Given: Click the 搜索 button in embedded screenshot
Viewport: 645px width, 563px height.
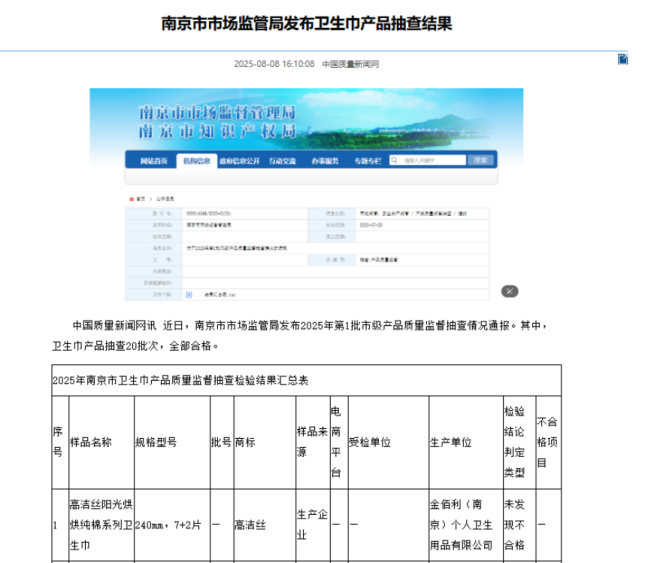Looking at the screenshot, I should click(480, 160).
